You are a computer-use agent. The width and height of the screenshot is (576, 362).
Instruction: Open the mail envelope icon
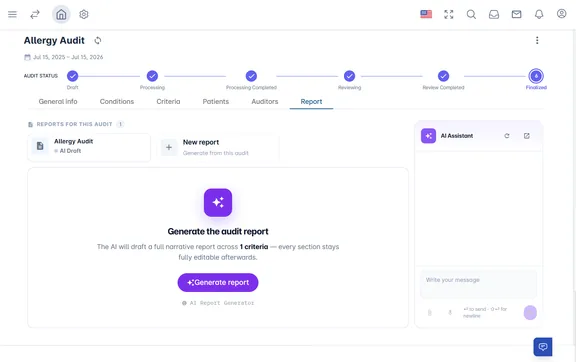(x=516, y=14)
